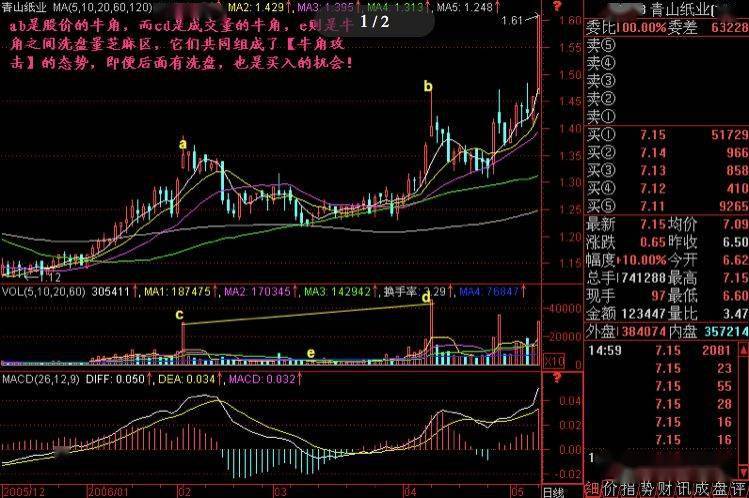Select the 卖④ order book row
Image resolution: width=749 pixels, height=498 pixels.
(x=667, y=63)
